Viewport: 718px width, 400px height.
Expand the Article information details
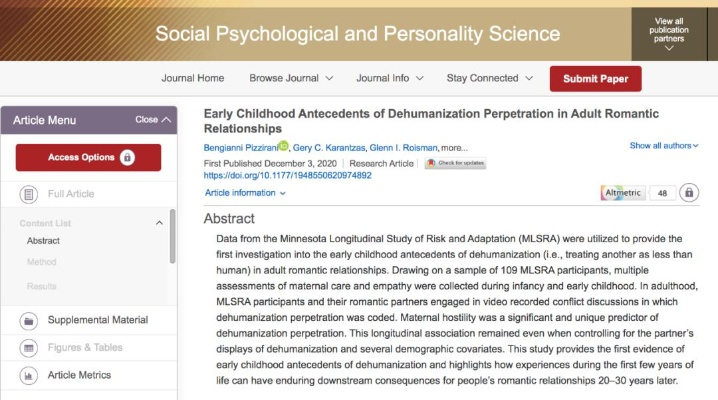[245, 192]
